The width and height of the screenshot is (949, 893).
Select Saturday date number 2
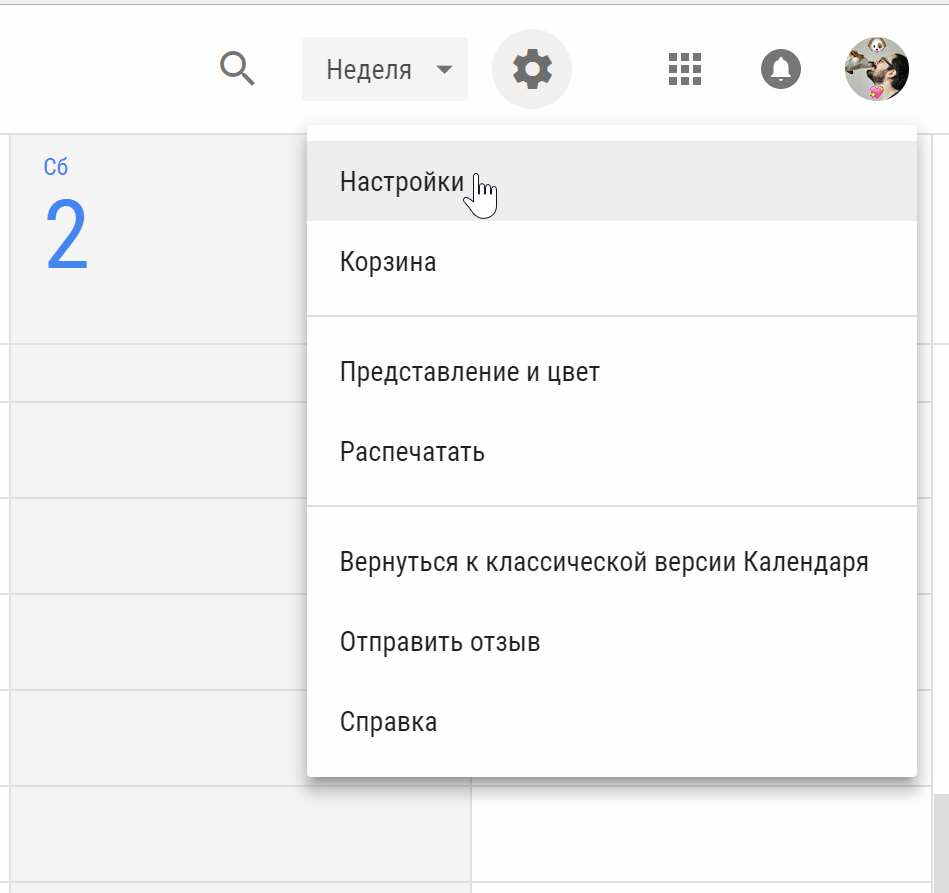pyautogui.click(x=66, y=237)
